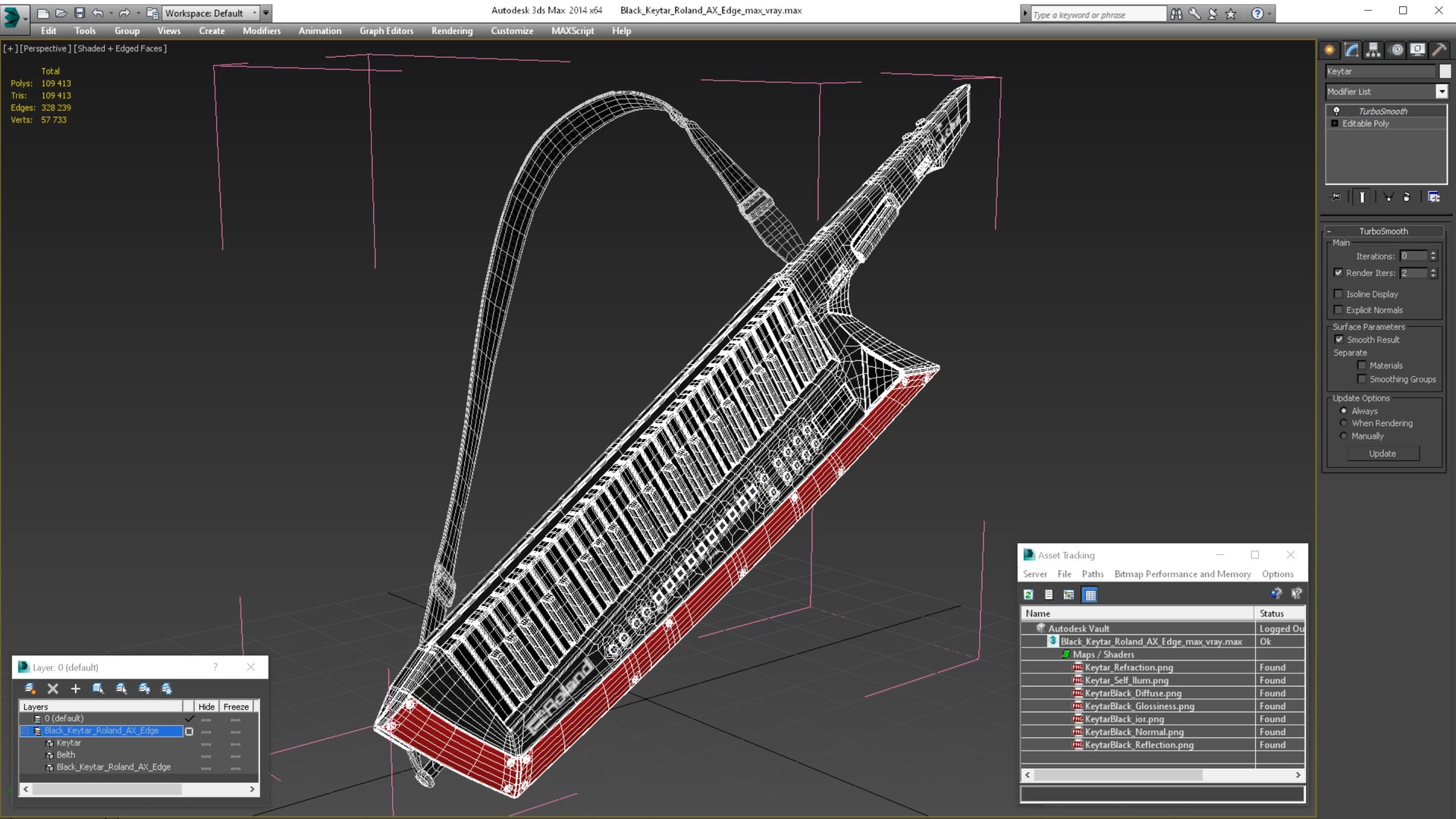
Task: Open help question mark dropdown arrow
Action: tap(1269, 14)
